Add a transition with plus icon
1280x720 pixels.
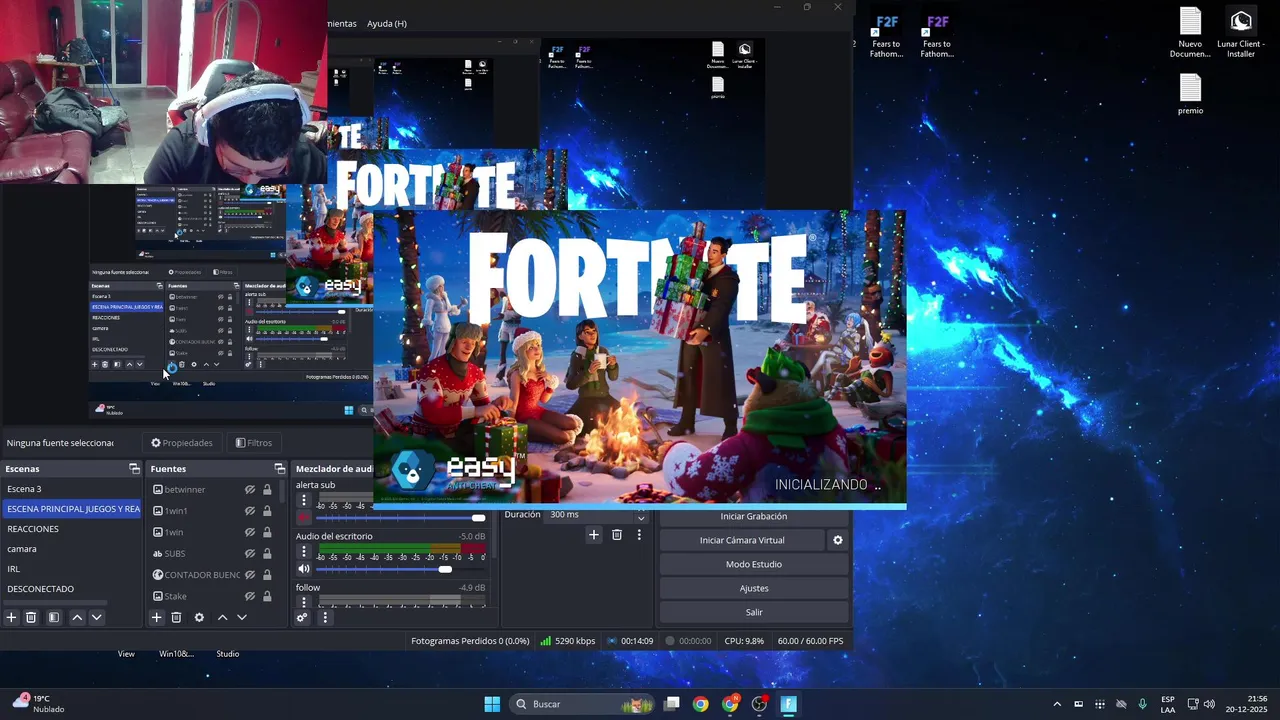tap(593, 535)
